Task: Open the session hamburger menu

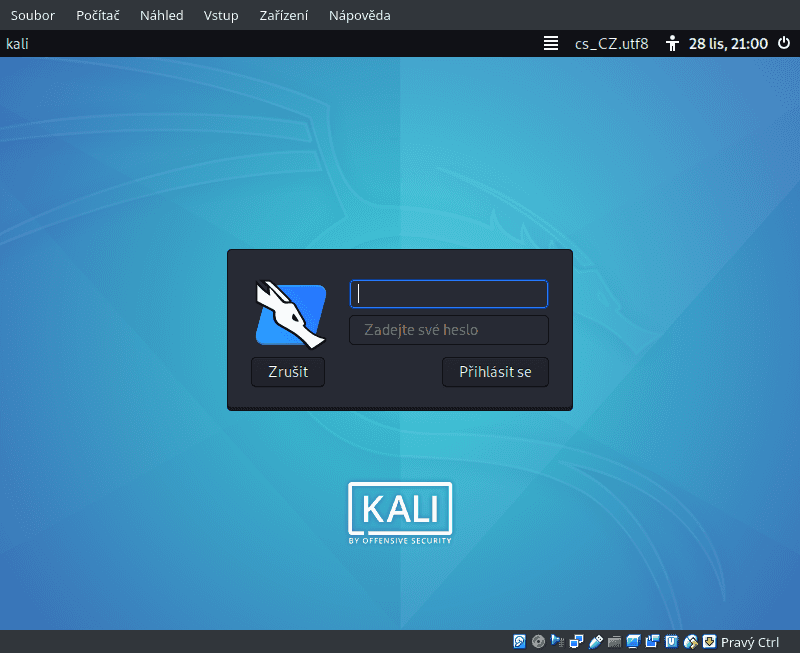Action: [x=550, y=43]
